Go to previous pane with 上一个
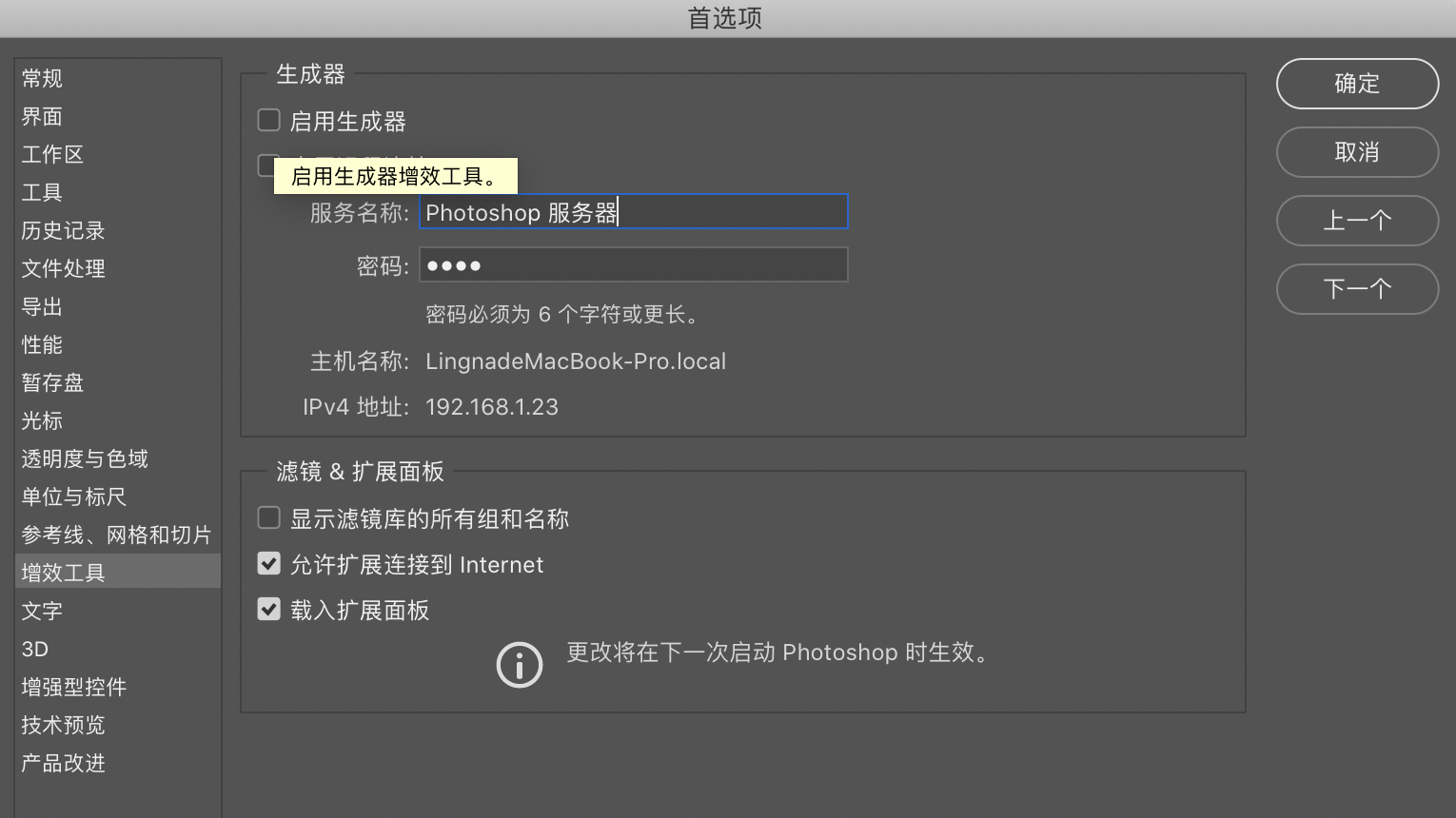Screen dimensions: 1456x818 point(1356,221)
